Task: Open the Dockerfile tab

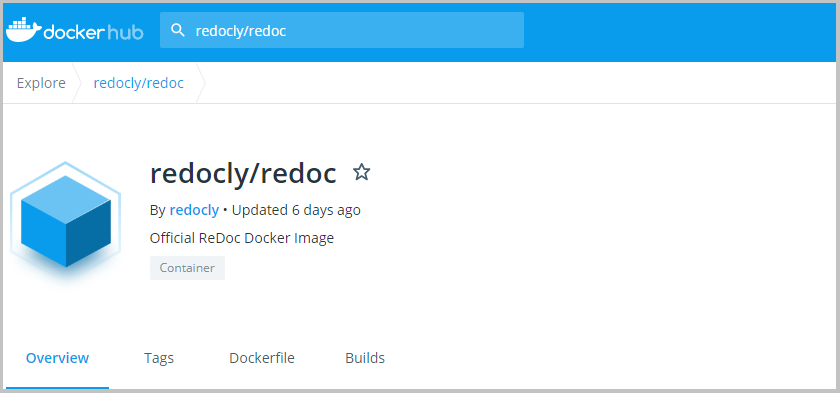Action: click(x=262, y=358)
